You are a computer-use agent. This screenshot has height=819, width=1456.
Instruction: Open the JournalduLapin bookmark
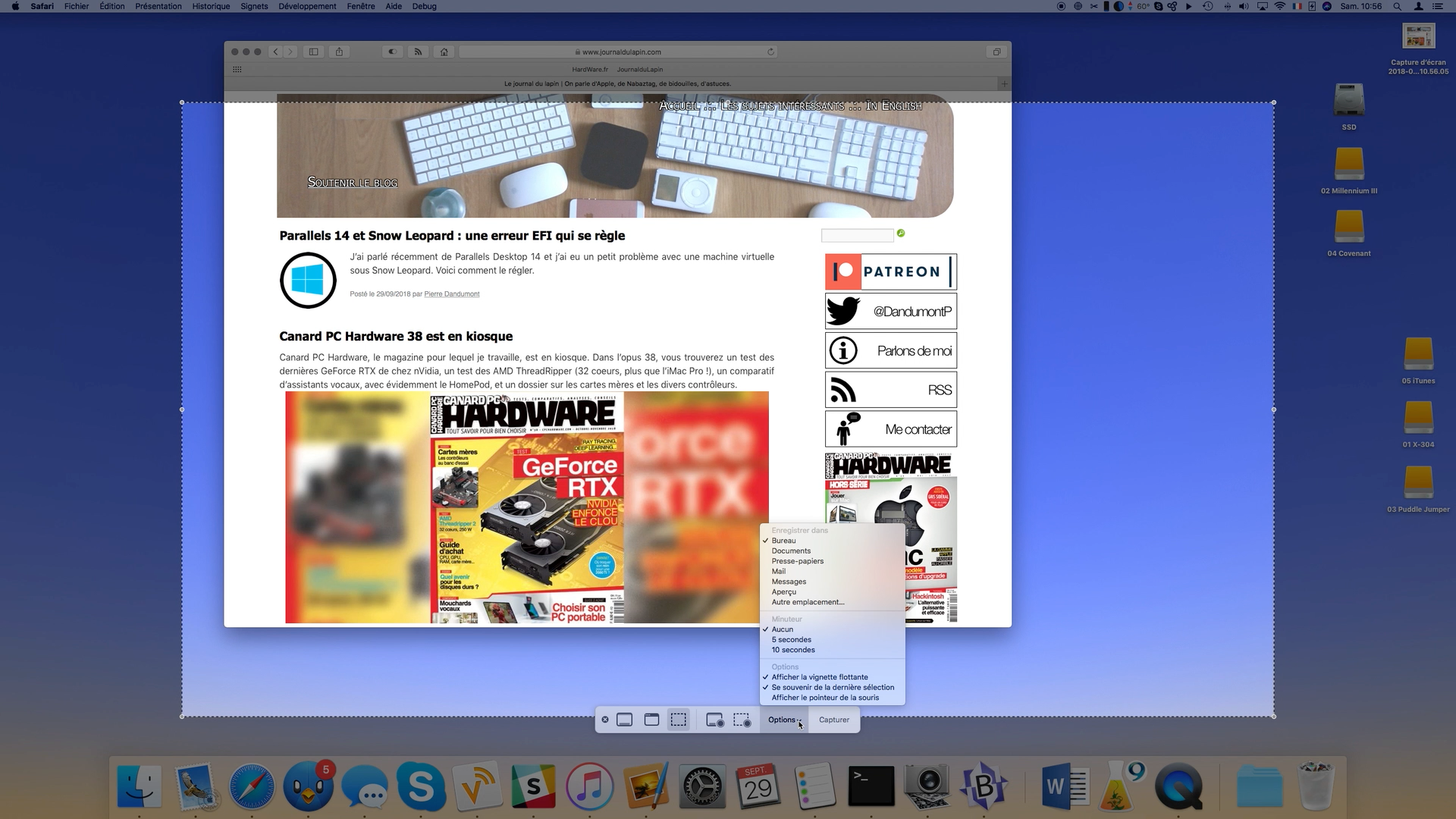tap(639, 69)
